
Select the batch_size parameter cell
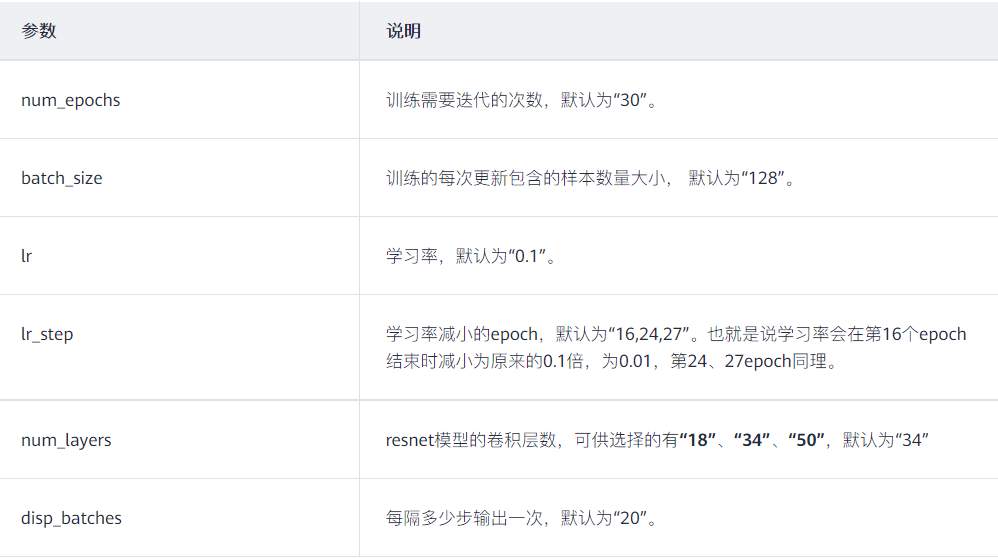[62, 178]
